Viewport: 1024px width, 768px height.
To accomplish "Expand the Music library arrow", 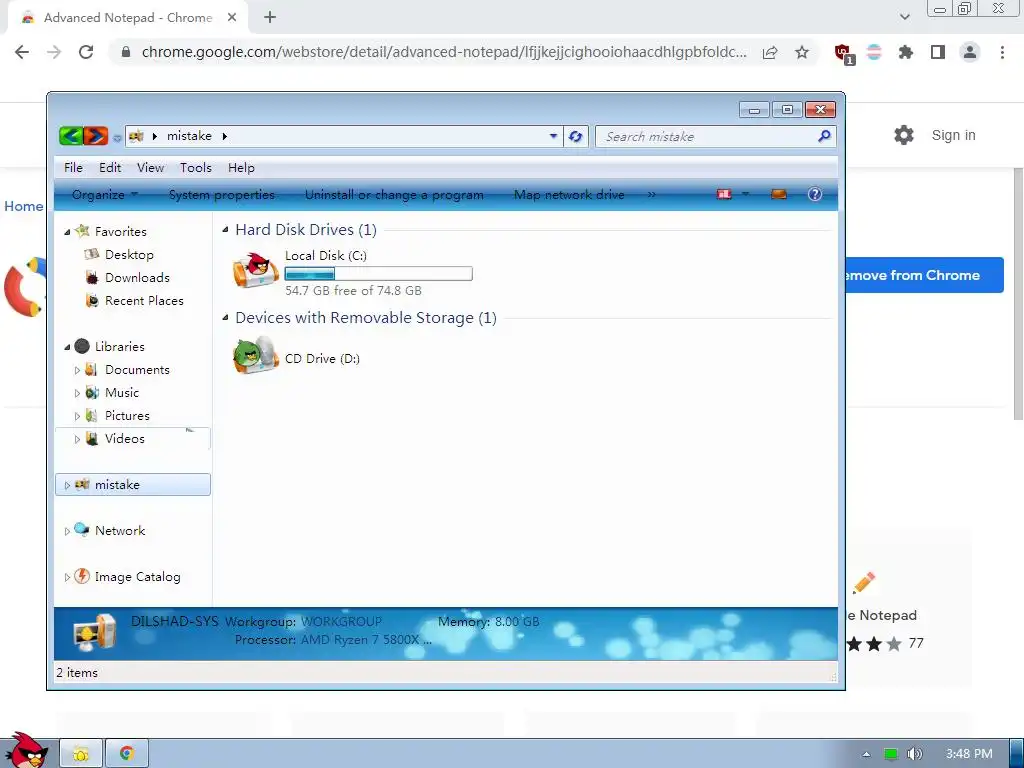I will 77,393.
